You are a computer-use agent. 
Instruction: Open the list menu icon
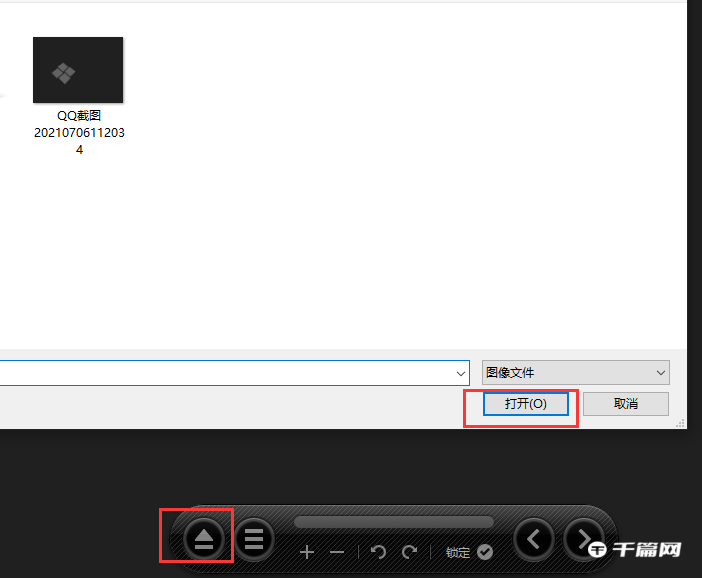click(254, 540)
